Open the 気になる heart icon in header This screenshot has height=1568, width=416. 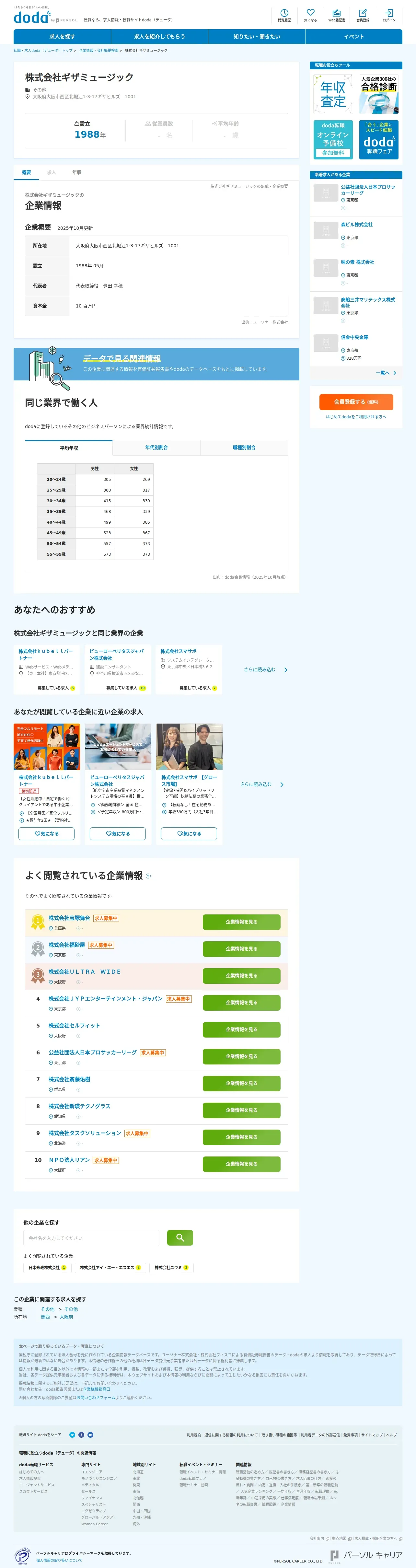pos(310,15)
